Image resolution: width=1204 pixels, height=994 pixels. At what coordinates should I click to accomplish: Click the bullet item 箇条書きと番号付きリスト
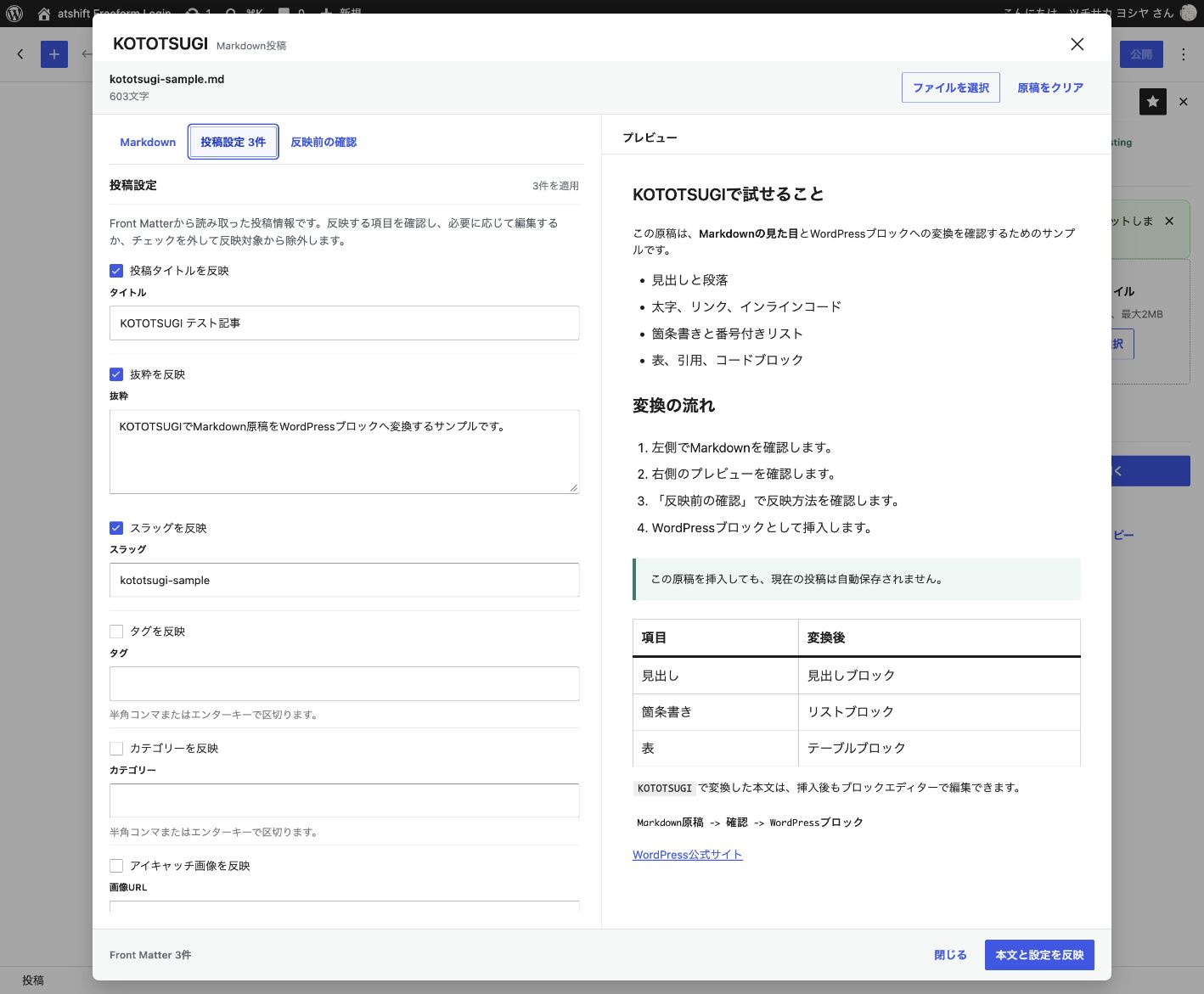click(727, 334)
